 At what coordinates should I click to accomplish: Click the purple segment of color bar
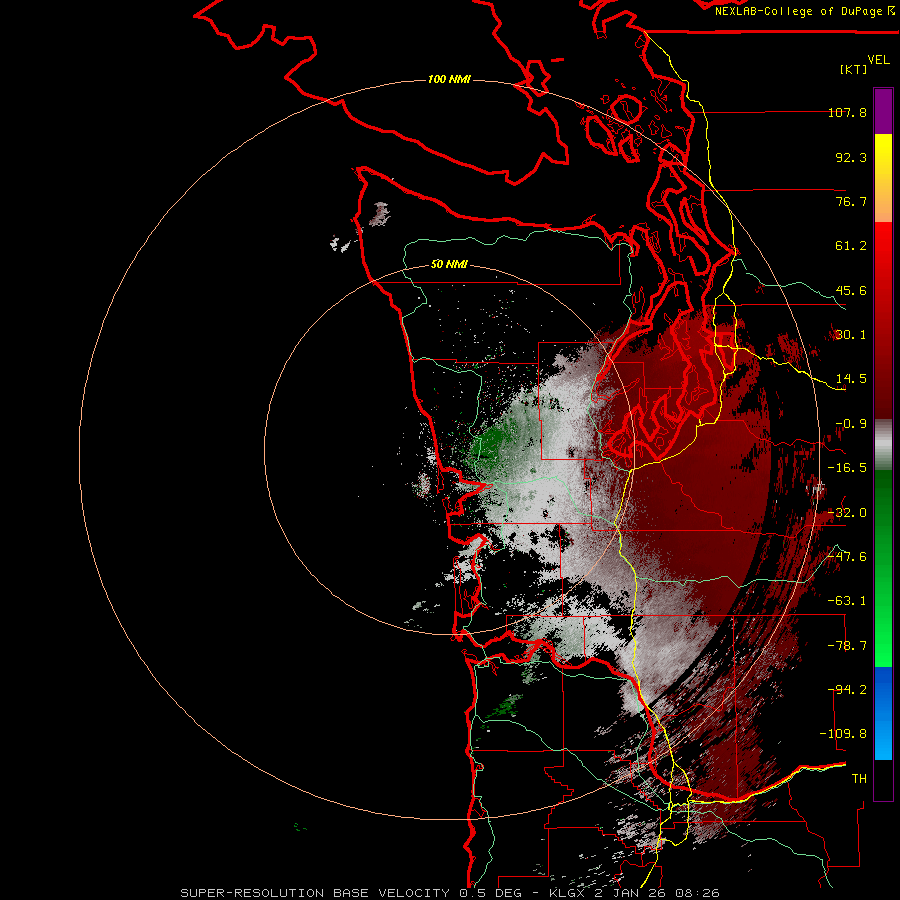[883, 111]
